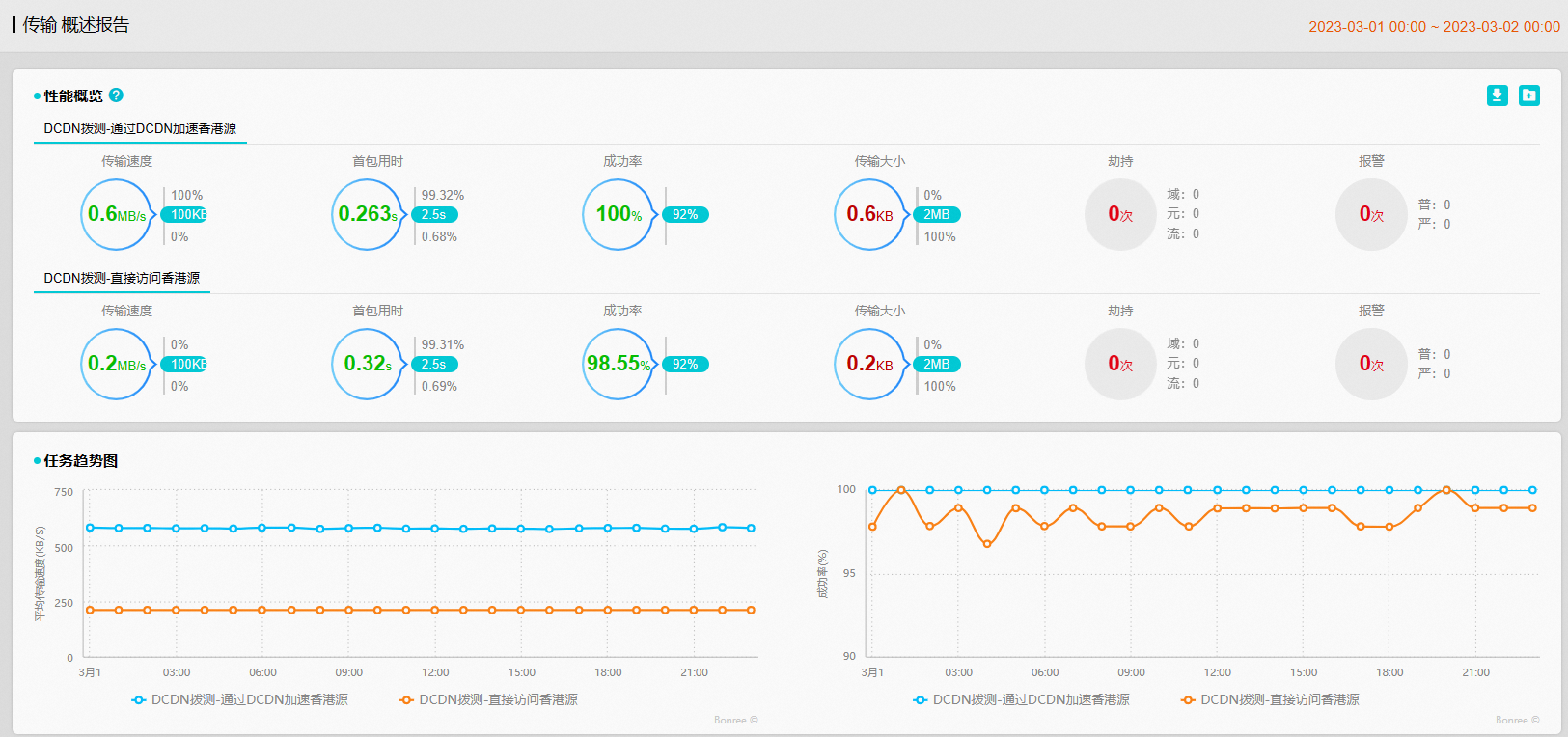Select the 0.2KB transfer size gauge

(x=869, y=364)
